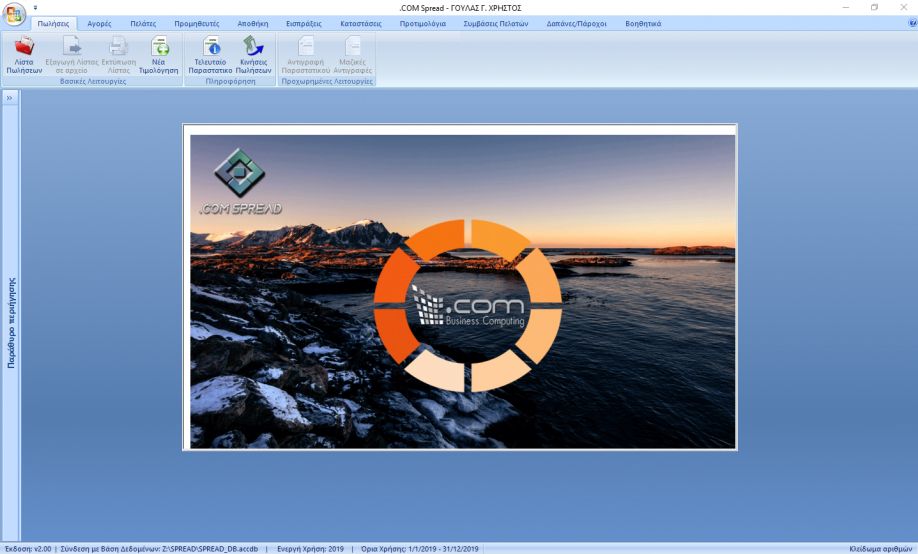Click status bar text Έκδοση: v2.00
Image resolution: width=918 pixels, height=554 pixels.
click(28, 549)
